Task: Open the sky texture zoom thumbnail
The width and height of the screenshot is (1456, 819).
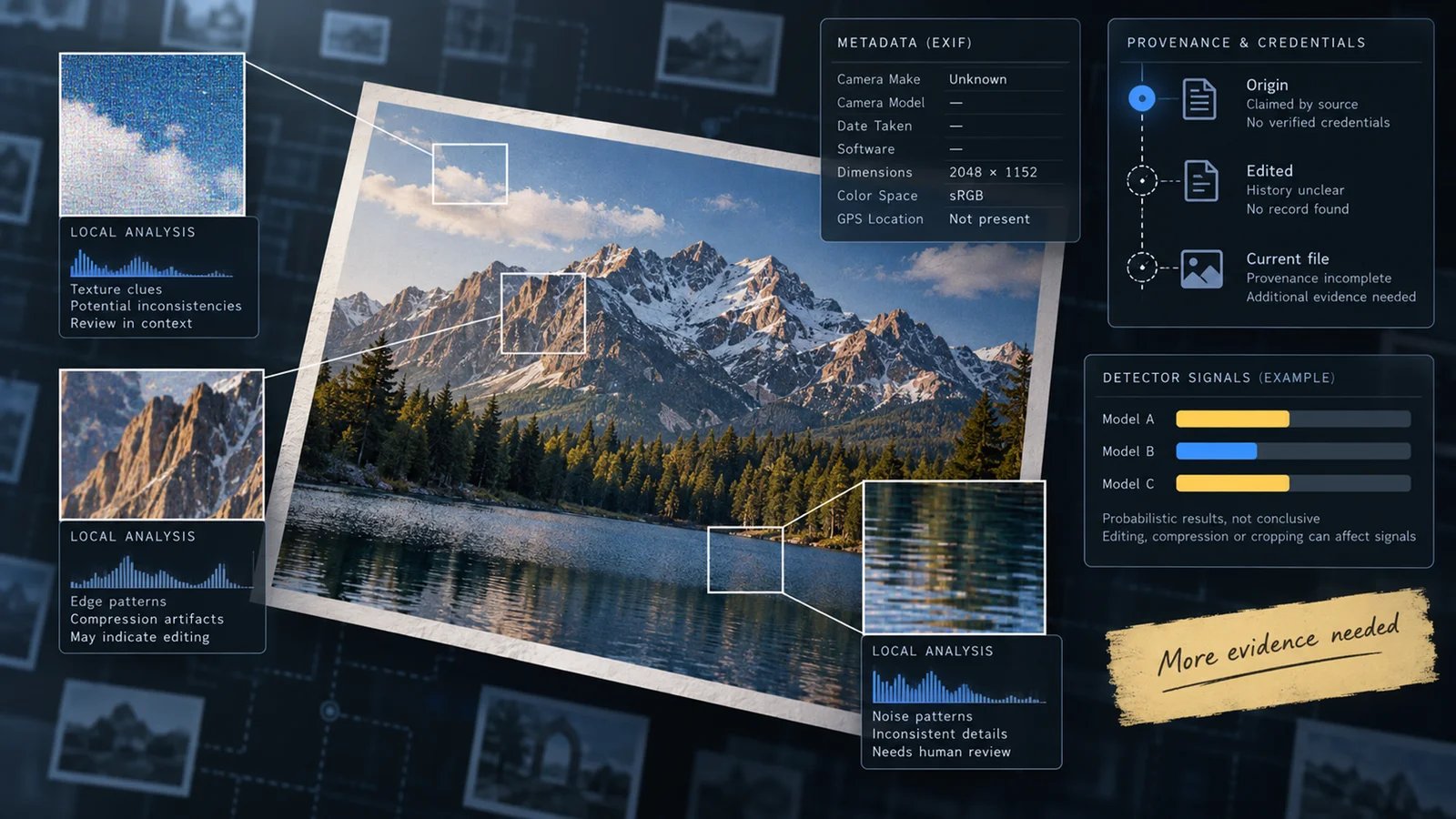Action: [152, 135]
